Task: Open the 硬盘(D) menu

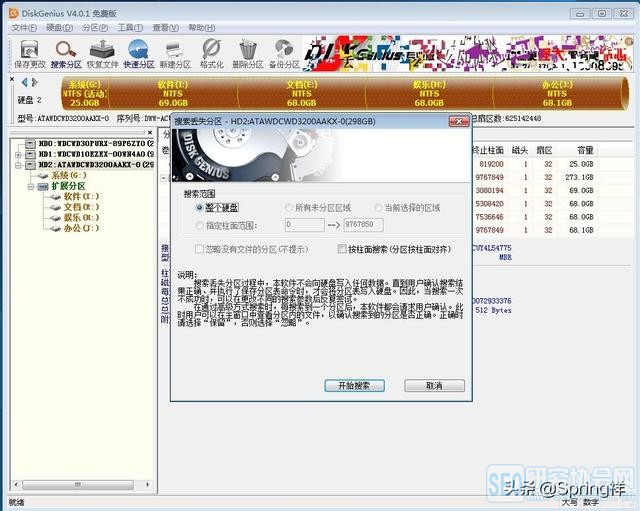Action: click(x=60, y=28)
